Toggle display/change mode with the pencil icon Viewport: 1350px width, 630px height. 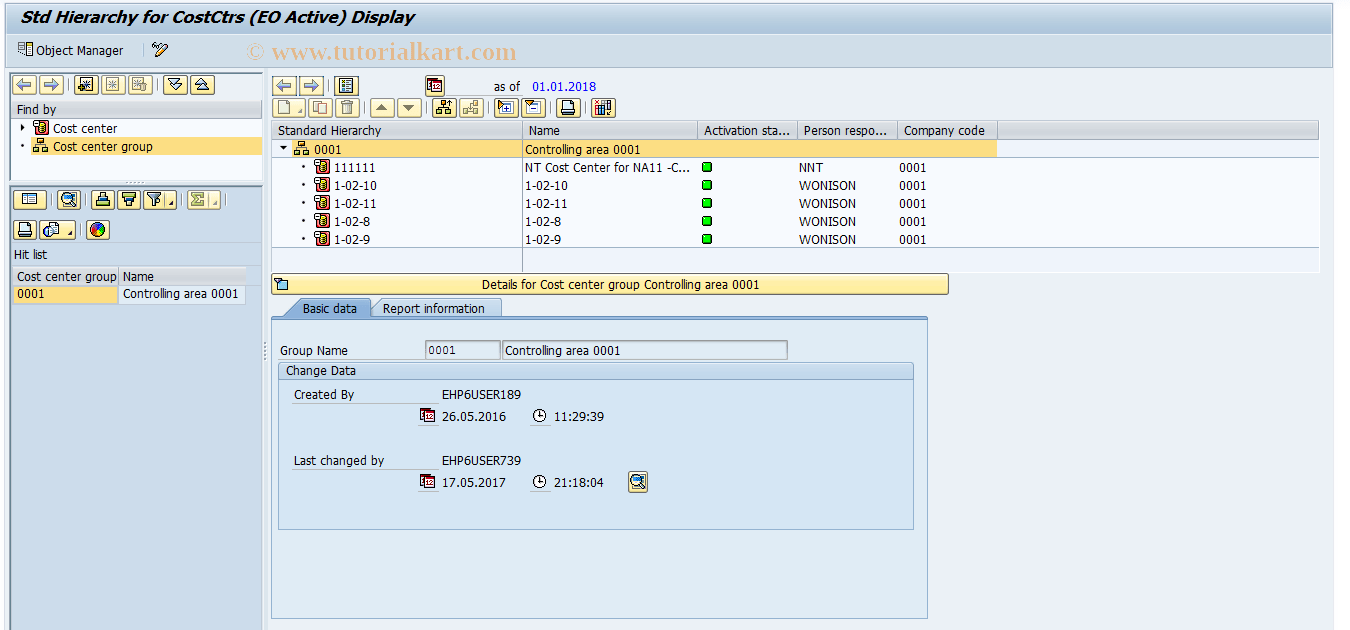point(160,49)
